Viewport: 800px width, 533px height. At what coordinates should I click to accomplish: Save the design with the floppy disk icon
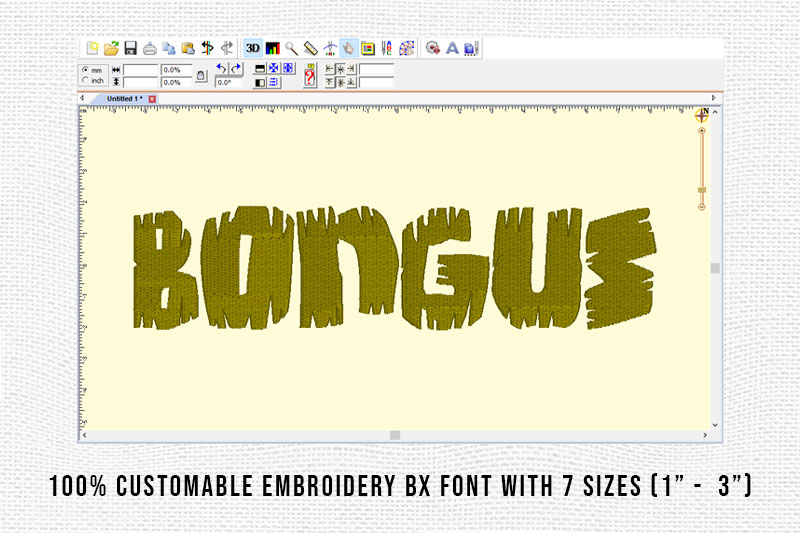[x=131, y=48]
